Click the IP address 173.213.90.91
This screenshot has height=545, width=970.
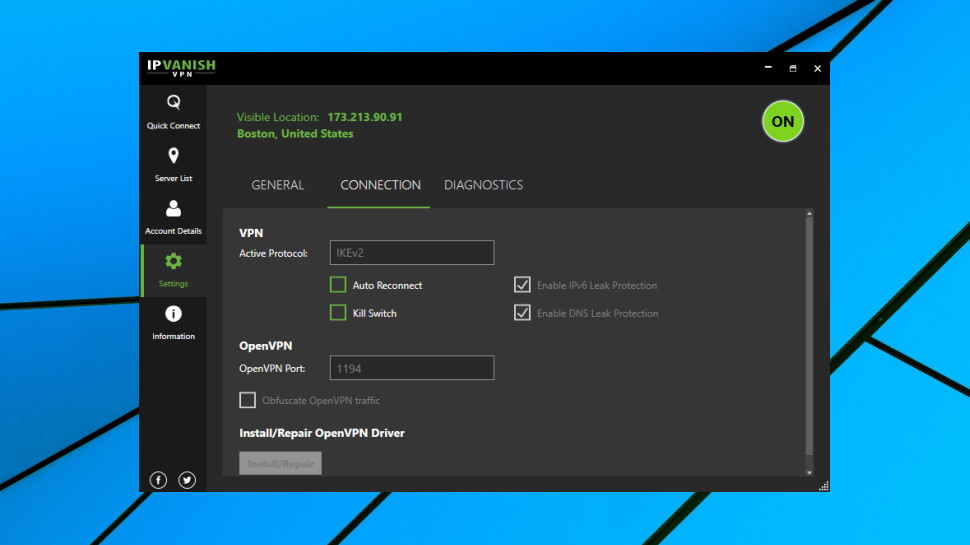[x=365, y=117]
